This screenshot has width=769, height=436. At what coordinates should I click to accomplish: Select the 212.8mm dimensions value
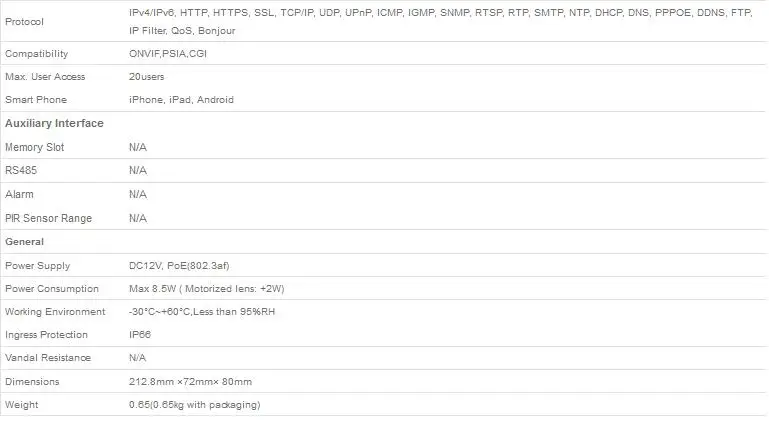(x=190, y=382)
